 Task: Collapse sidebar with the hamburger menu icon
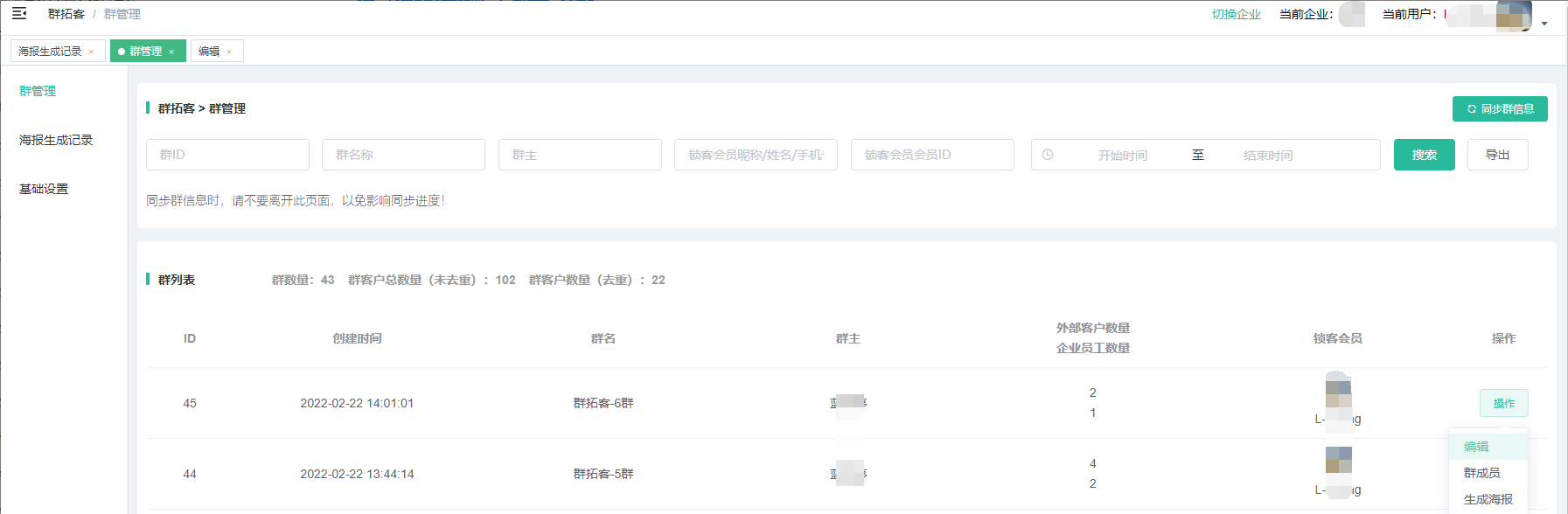19,14
